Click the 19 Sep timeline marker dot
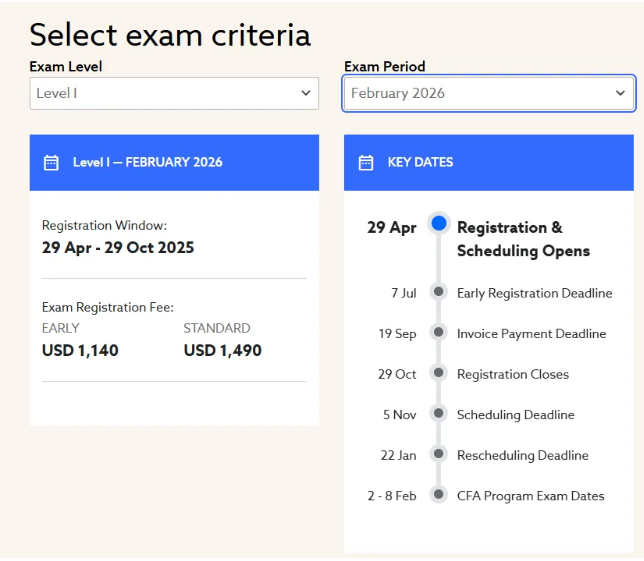This screenshot has width=644, height=561. click(438, 333)
